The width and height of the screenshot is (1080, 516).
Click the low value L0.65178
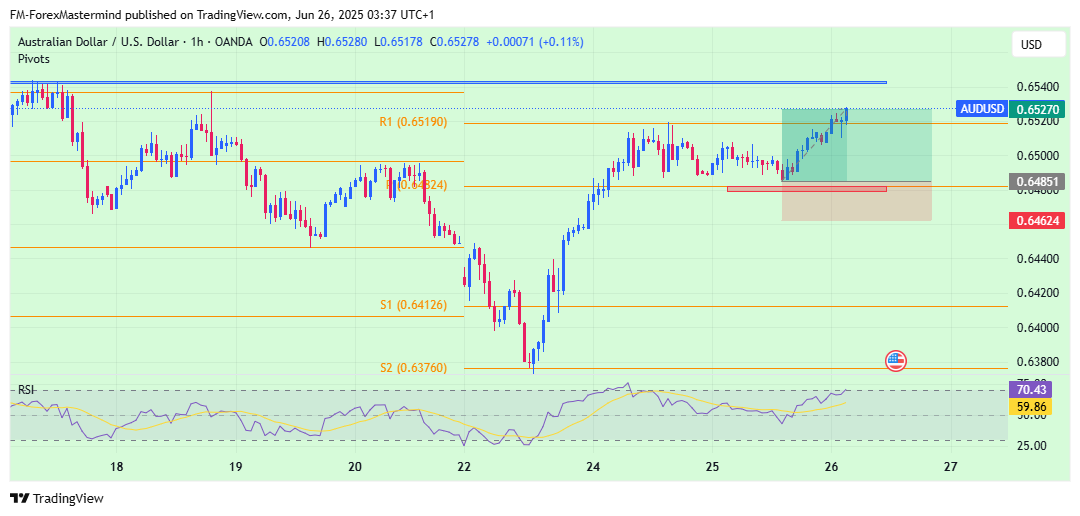(401, 42)
